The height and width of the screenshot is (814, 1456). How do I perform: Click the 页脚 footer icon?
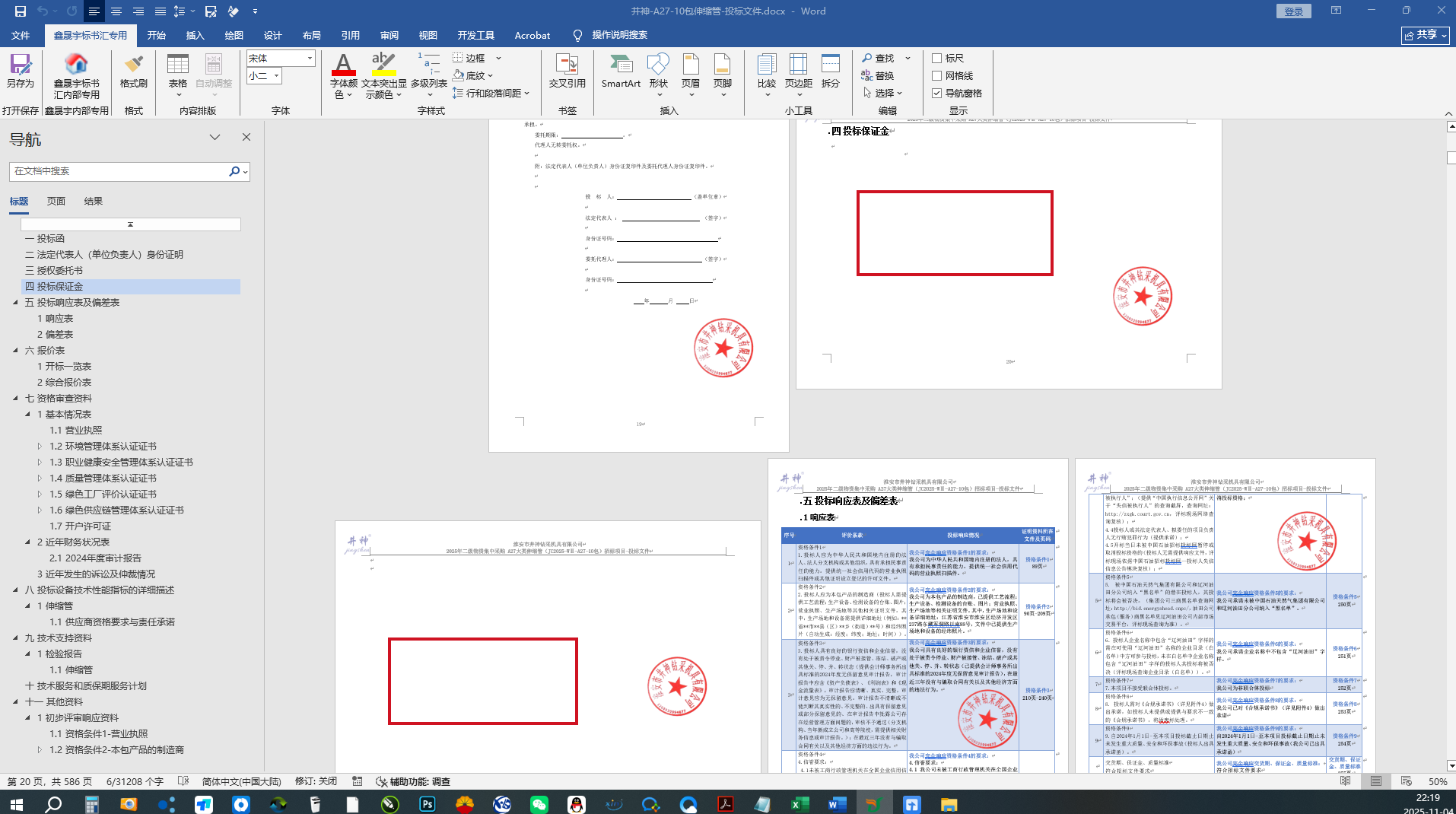pos(723,75)
